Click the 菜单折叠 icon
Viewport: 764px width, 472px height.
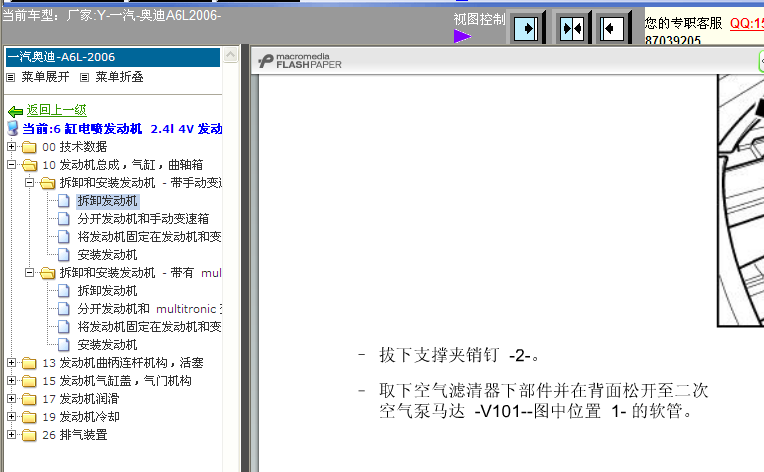click(x=84, y=77)
